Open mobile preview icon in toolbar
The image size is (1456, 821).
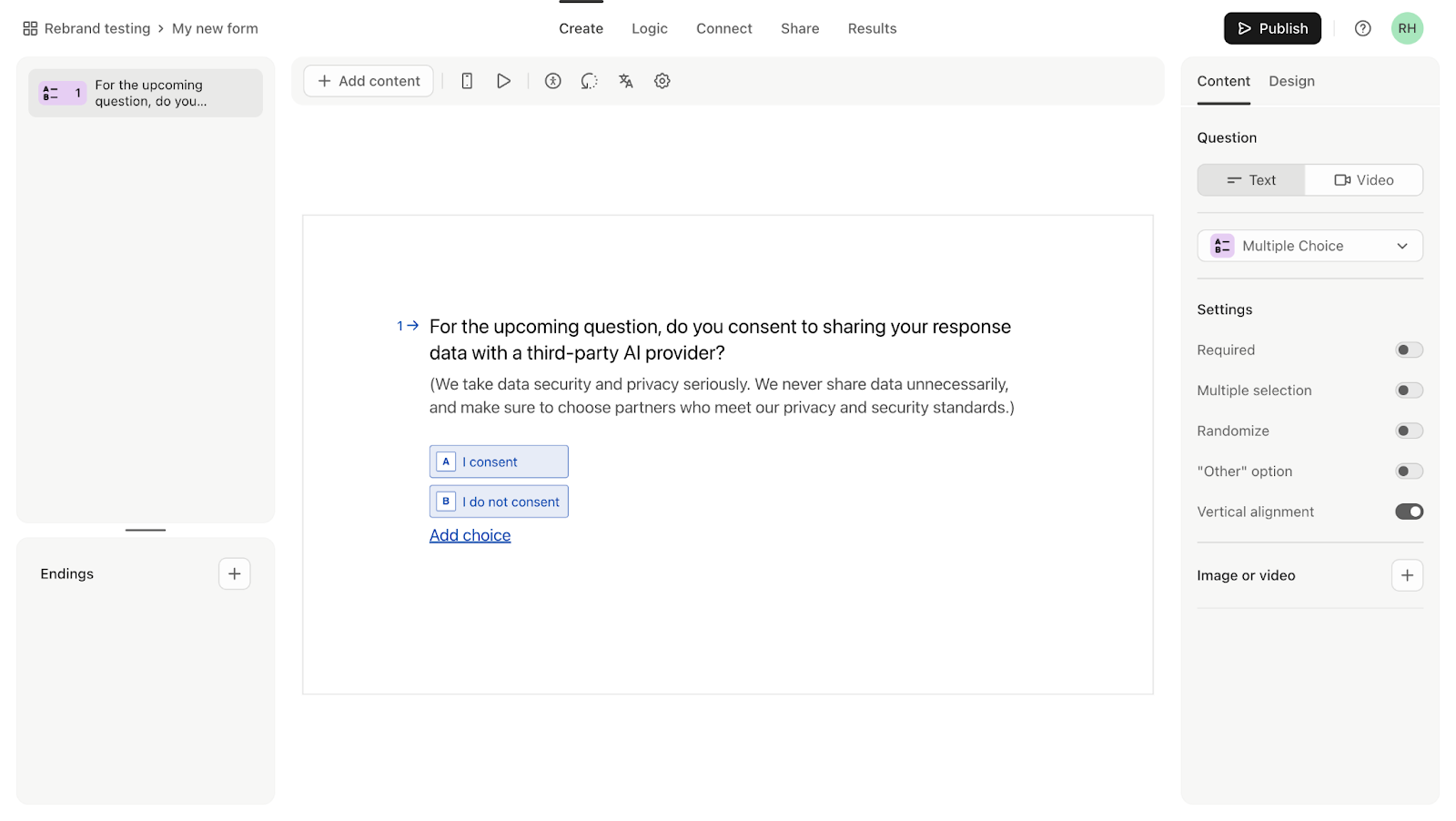(467, 81)
